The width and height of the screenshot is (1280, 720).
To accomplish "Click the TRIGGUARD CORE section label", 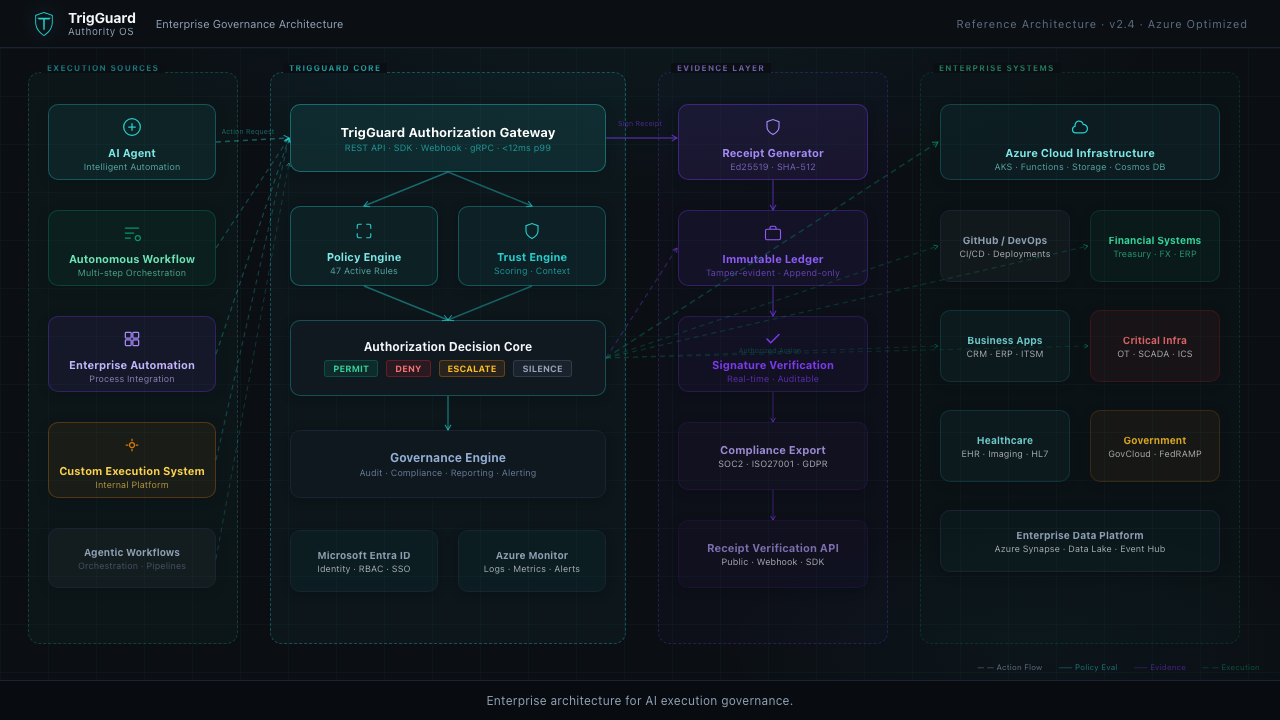I will 335,68.
